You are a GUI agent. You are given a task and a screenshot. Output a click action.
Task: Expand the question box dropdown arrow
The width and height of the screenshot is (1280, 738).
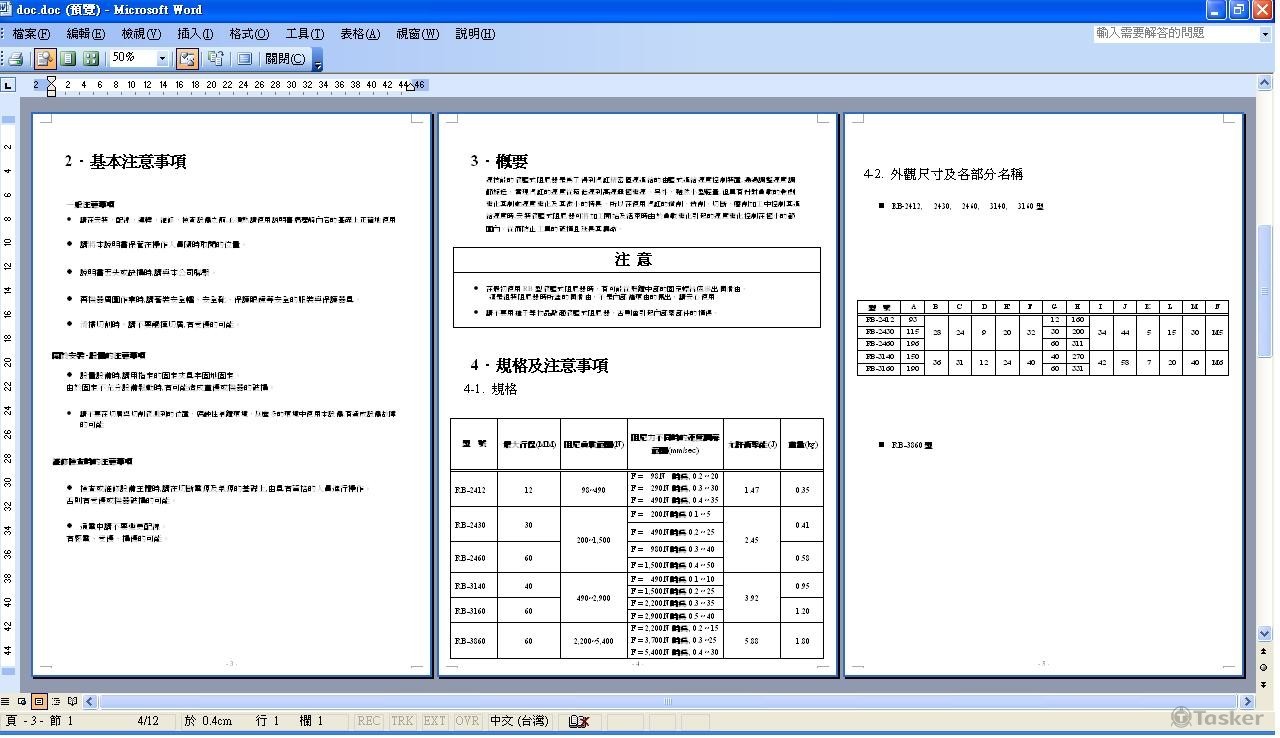click(x=1263, y=33)
